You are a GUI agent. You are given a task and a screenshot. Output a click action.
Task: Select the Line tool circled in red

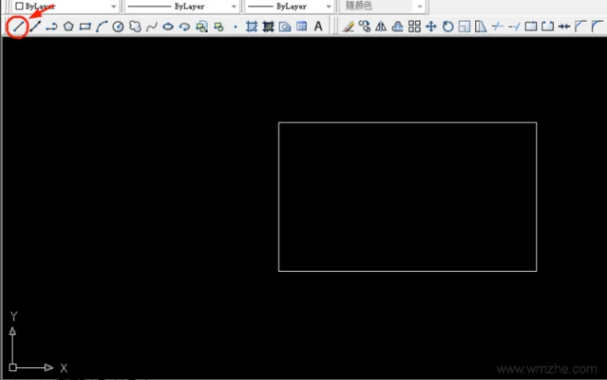point(18,27)
